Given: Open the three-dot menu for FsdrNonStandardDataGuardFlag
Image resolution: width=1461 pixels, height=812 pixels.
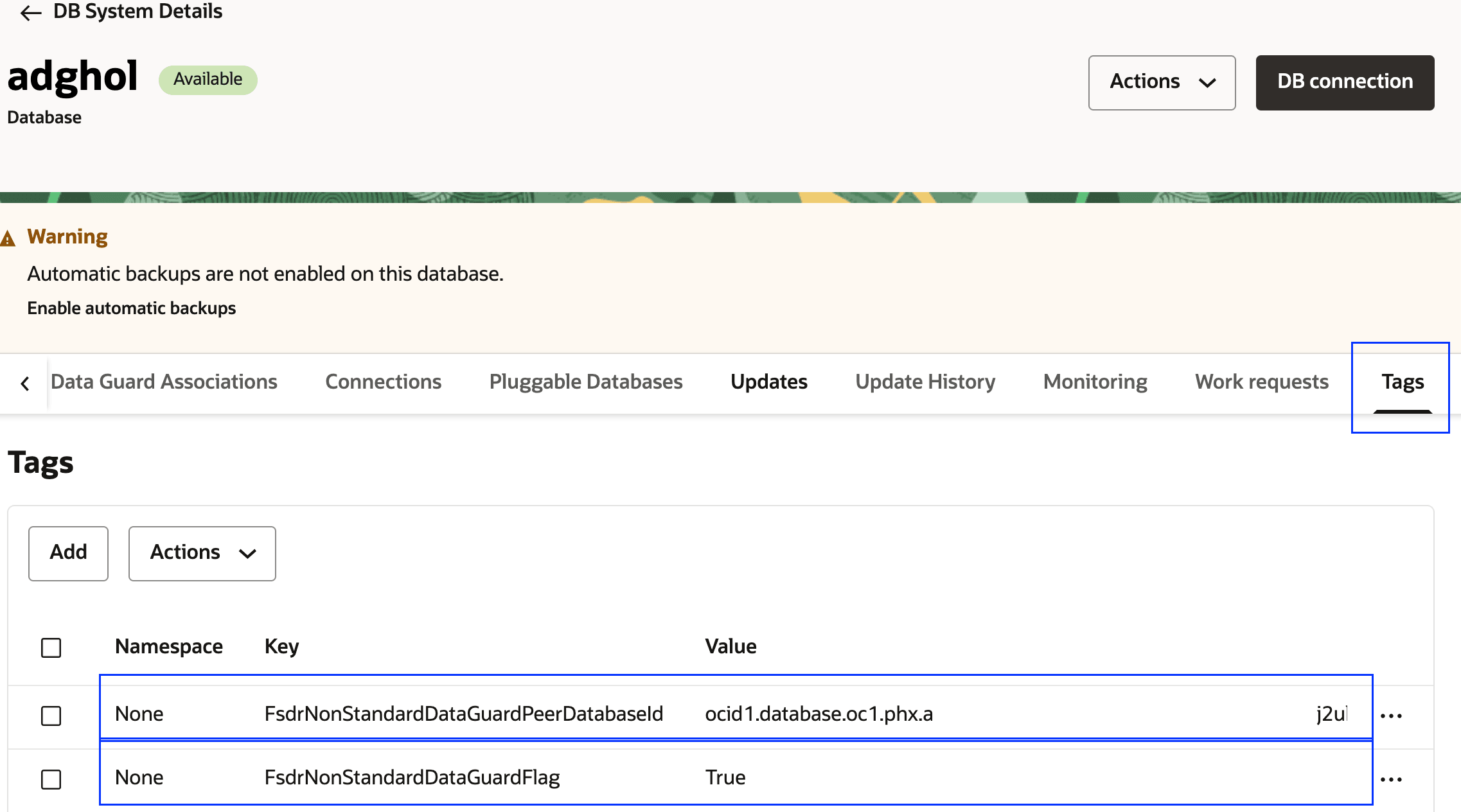Looking at the screenshot, I should coord(1392,779).
